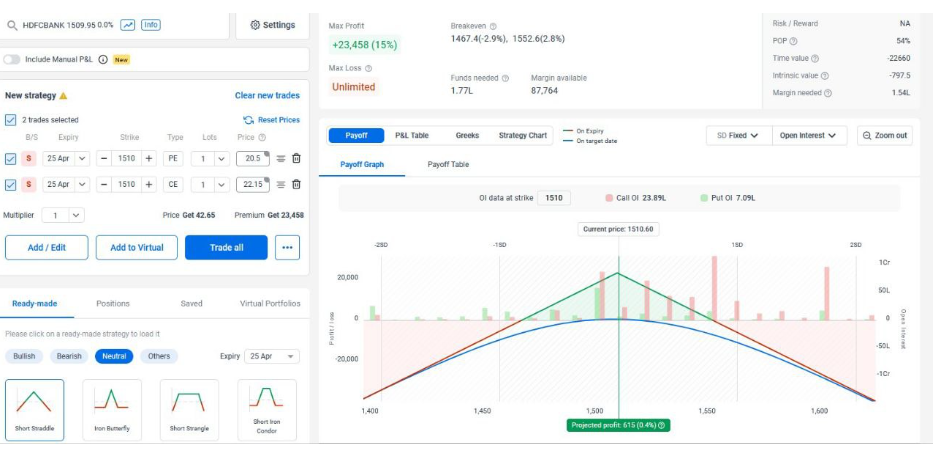Screen dimensions: 940x456
Task: Open the three-dots more options button
Action: (x=287, y=247)
